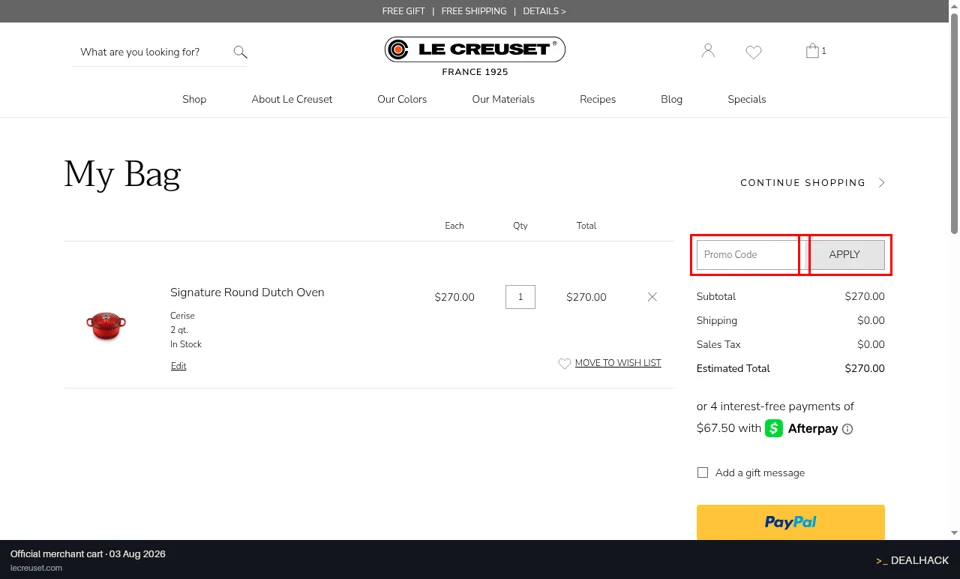The height and width of the screenshot is (579, 960).
Task: Open the Our Materials menu
Action: (503, 99)
